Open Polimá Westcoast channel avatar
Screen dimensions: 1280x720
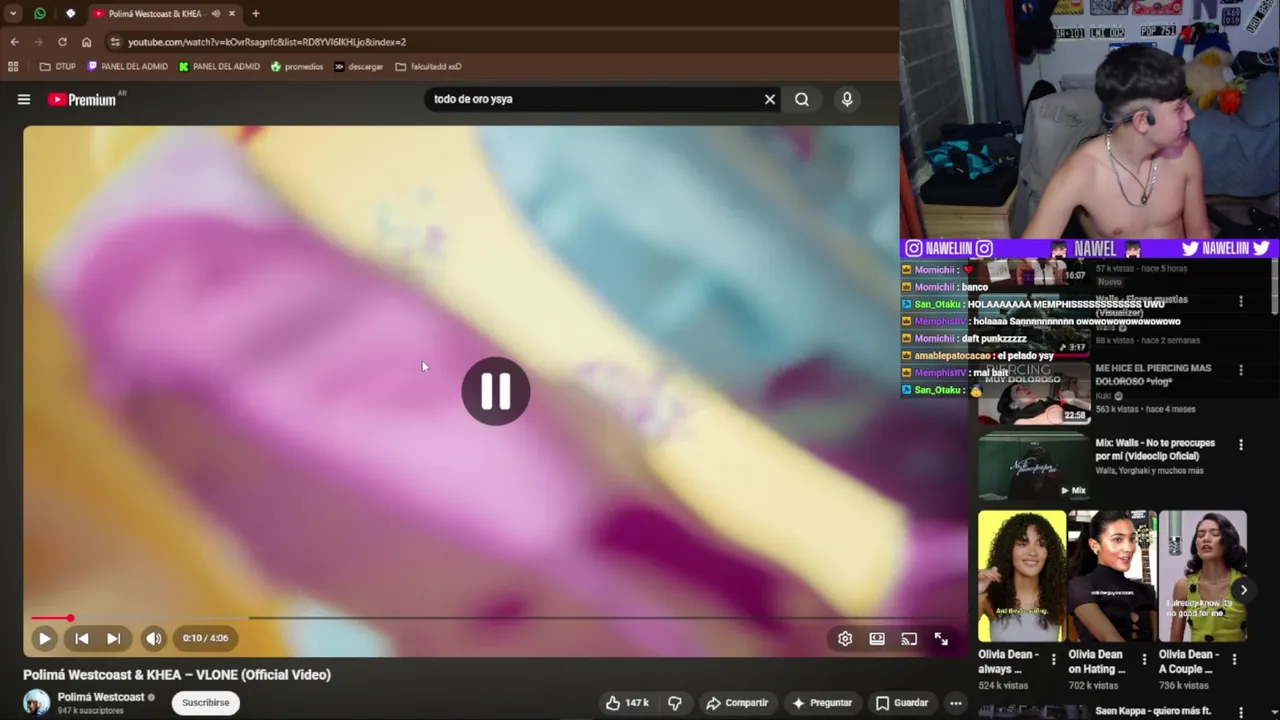pyautogui.click(x=37, y=702)
